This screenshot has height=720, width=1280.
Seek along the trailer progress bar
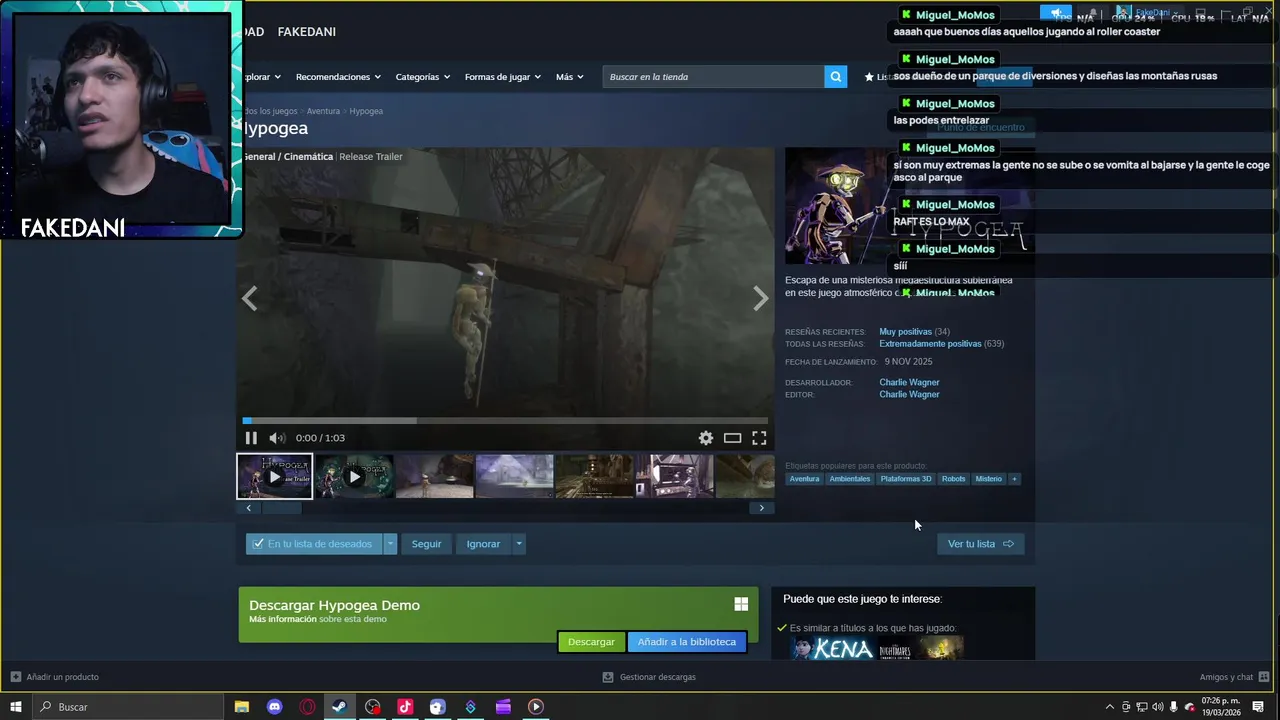point(505,420)
